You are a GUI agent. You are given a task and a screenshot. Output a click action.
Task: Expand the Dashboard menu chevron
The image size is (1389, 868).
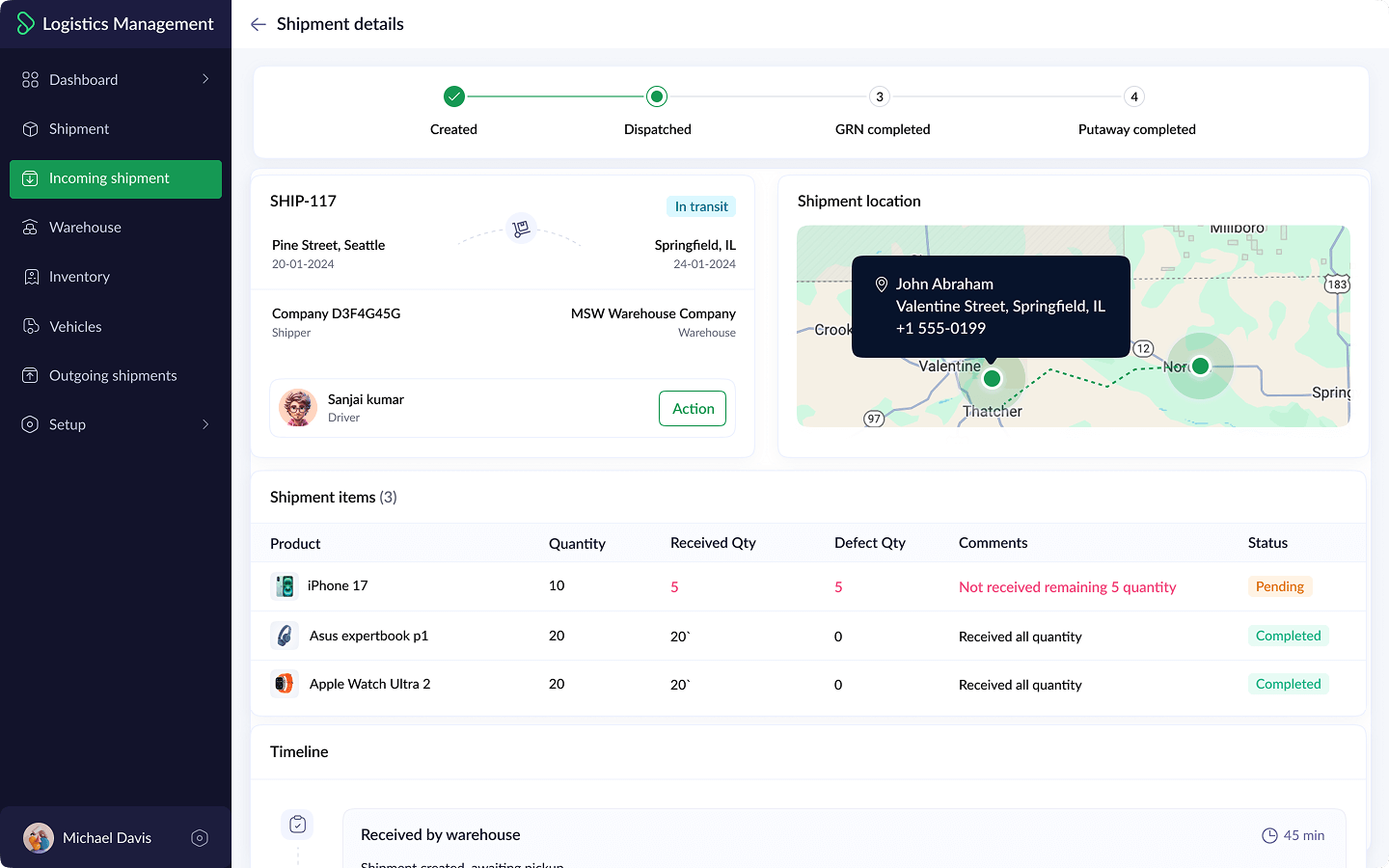pyautogui.click(x=205, y=79)
